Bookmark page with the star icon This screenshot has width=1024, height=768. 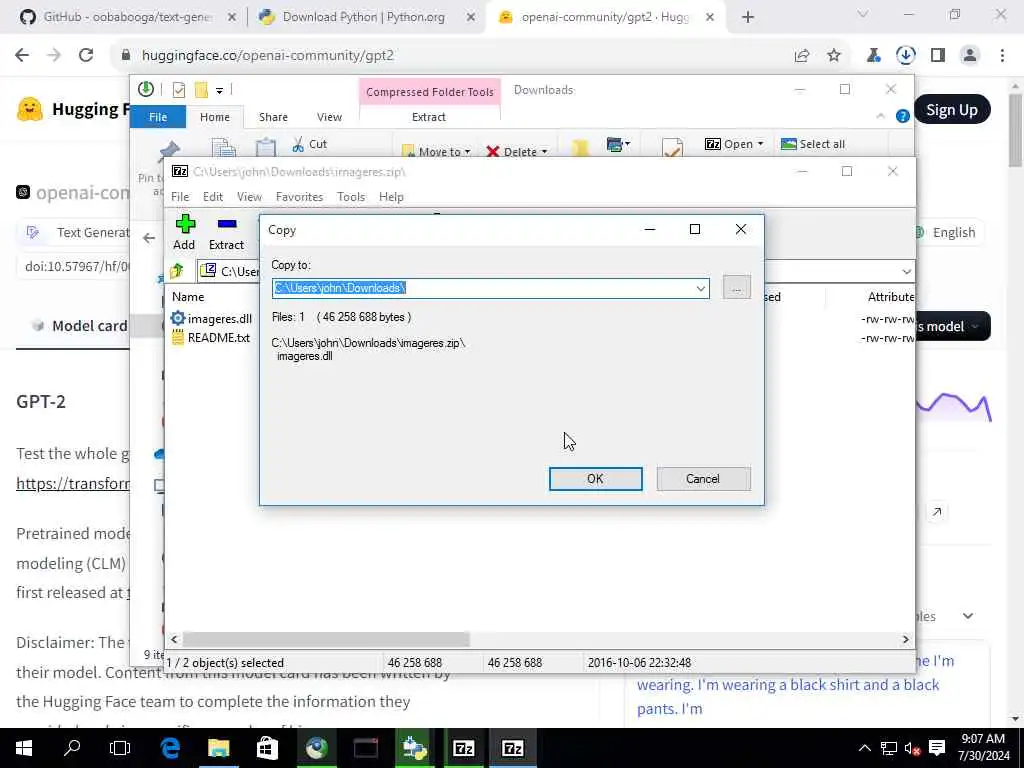(834, 56)
